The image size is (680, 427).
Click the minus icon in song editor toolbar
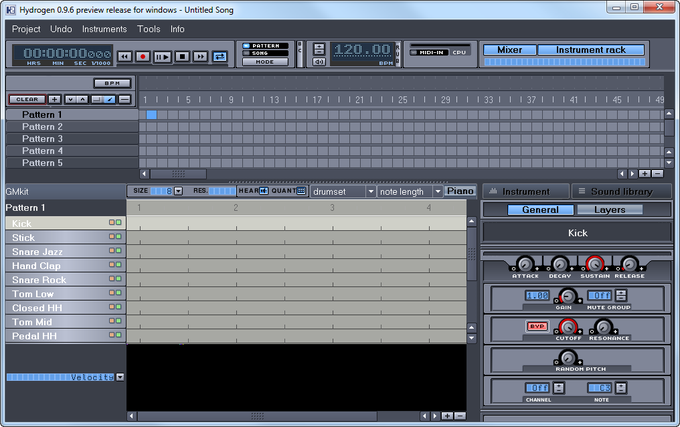124,99
